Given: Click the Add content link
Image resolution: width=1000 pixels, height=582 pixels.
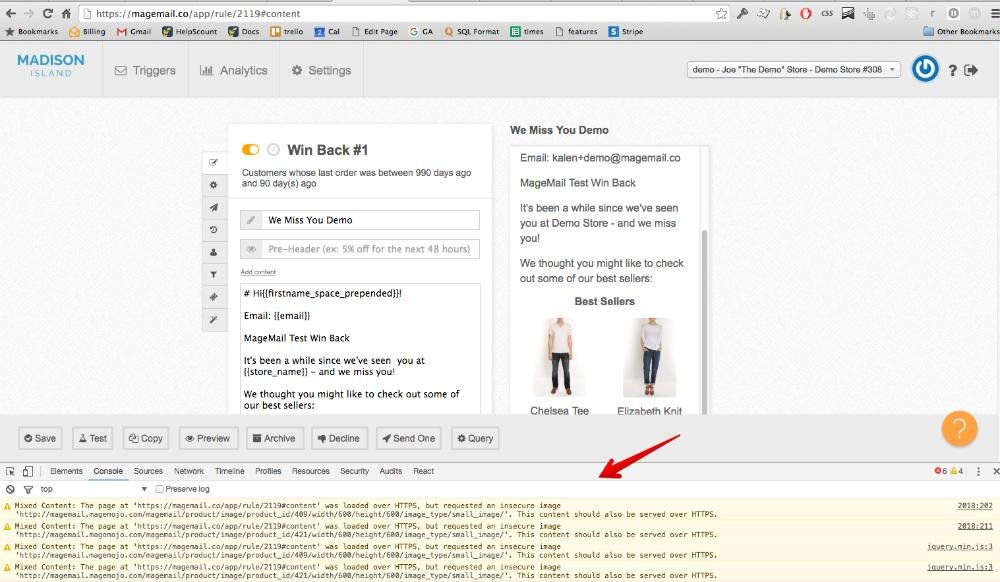Looking at the screenshot, I should tap(258, 272).
